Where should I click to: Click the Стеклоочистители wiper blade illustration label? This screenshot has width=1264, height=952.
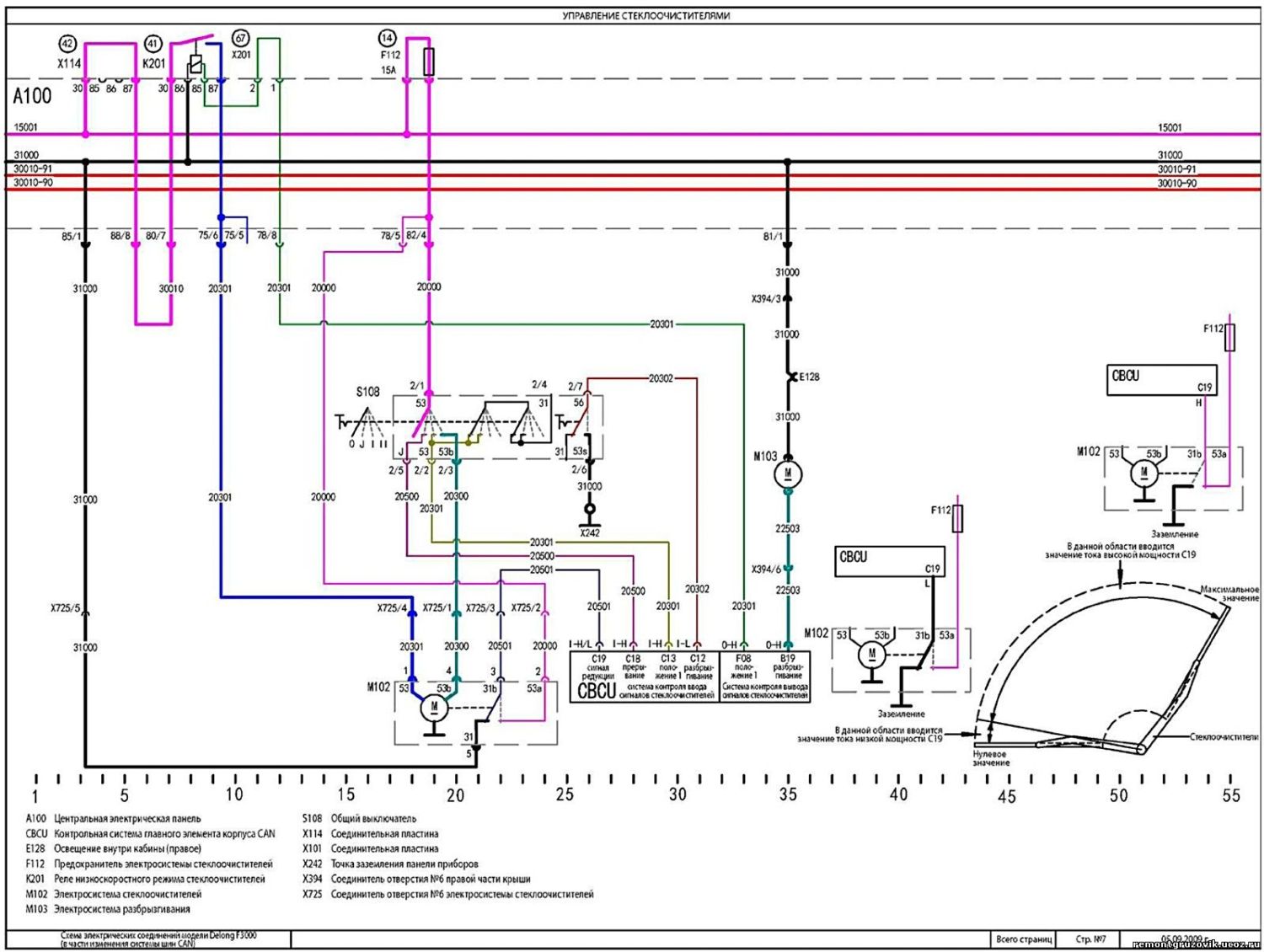(x=1223, y=737)
